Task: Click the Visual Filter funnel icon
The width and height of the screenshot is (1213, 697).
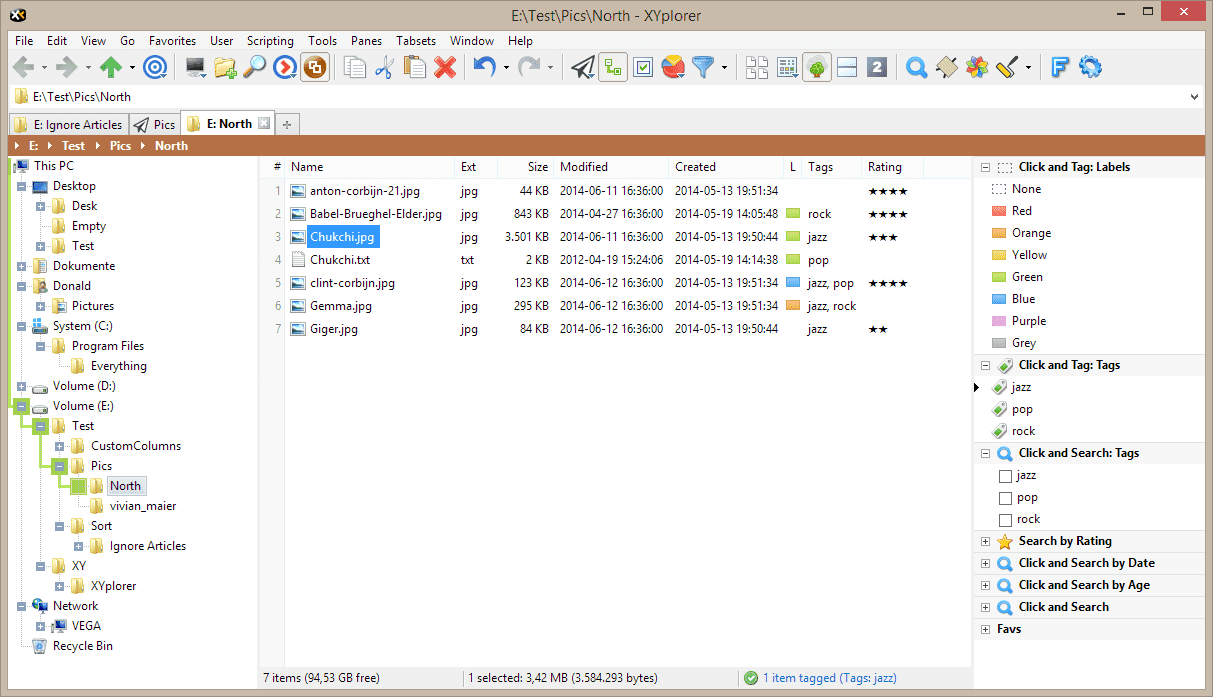Action: [x=704, y=67]
